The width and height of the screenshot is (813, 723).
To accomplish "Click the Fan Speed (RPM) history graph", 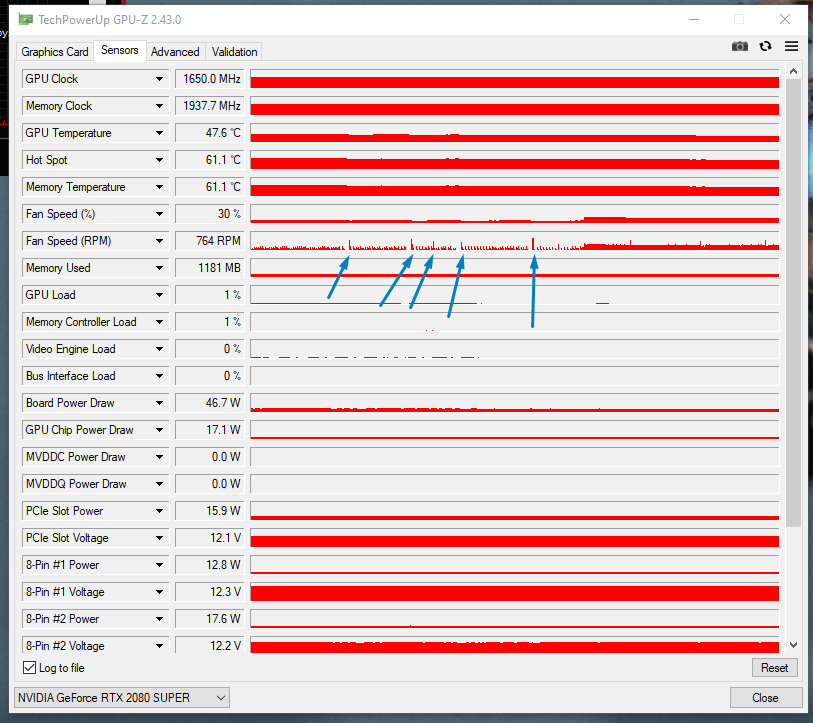I will pos(515,241).
